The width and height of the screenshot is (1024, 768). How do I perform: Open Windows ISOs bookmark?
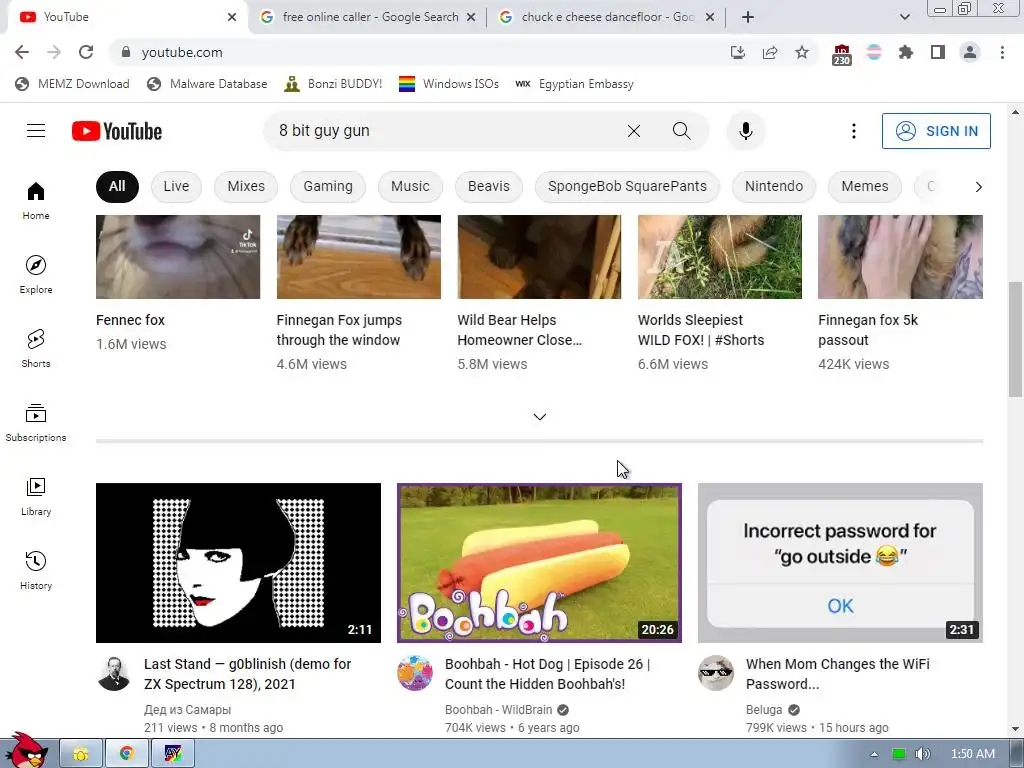(x=449, y=84)
